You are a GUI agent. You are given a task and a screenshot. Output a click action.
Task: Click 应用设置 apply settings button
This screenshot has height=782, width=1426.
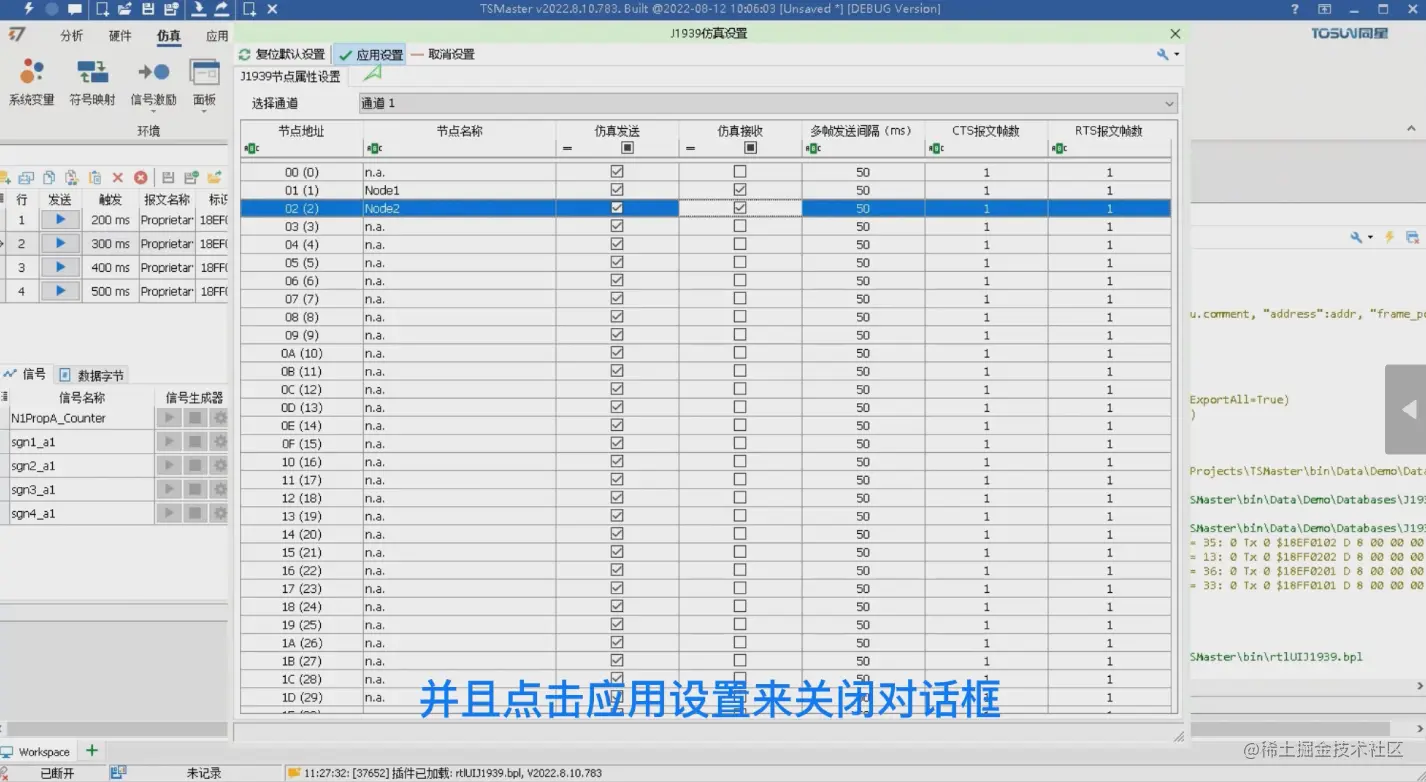[x=371, y=55]
